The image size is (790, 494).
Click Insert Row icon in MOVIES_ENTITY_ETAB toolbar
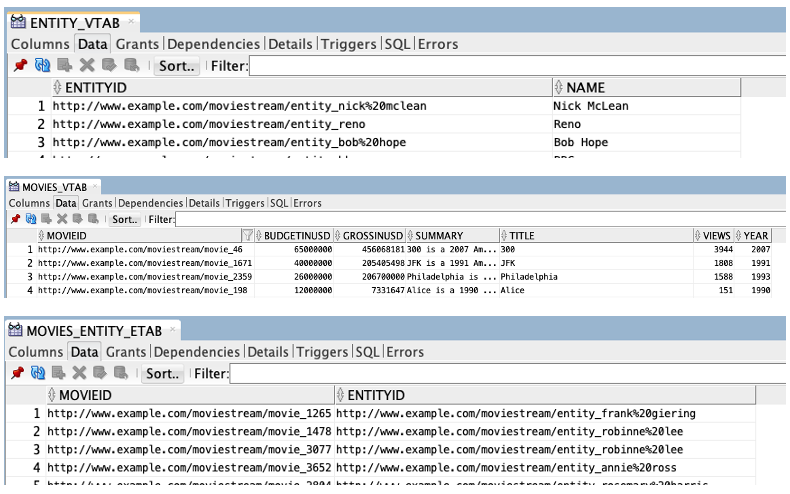point(63,373)
